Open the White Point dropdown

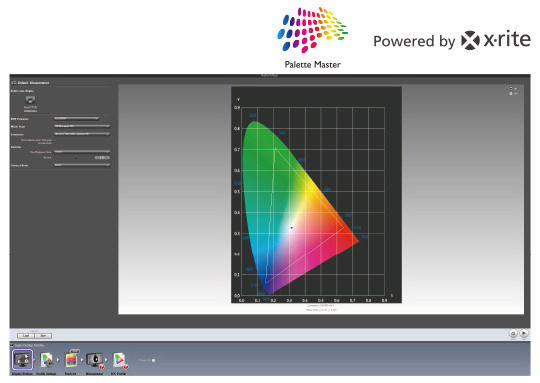click(x=82, y=126)
